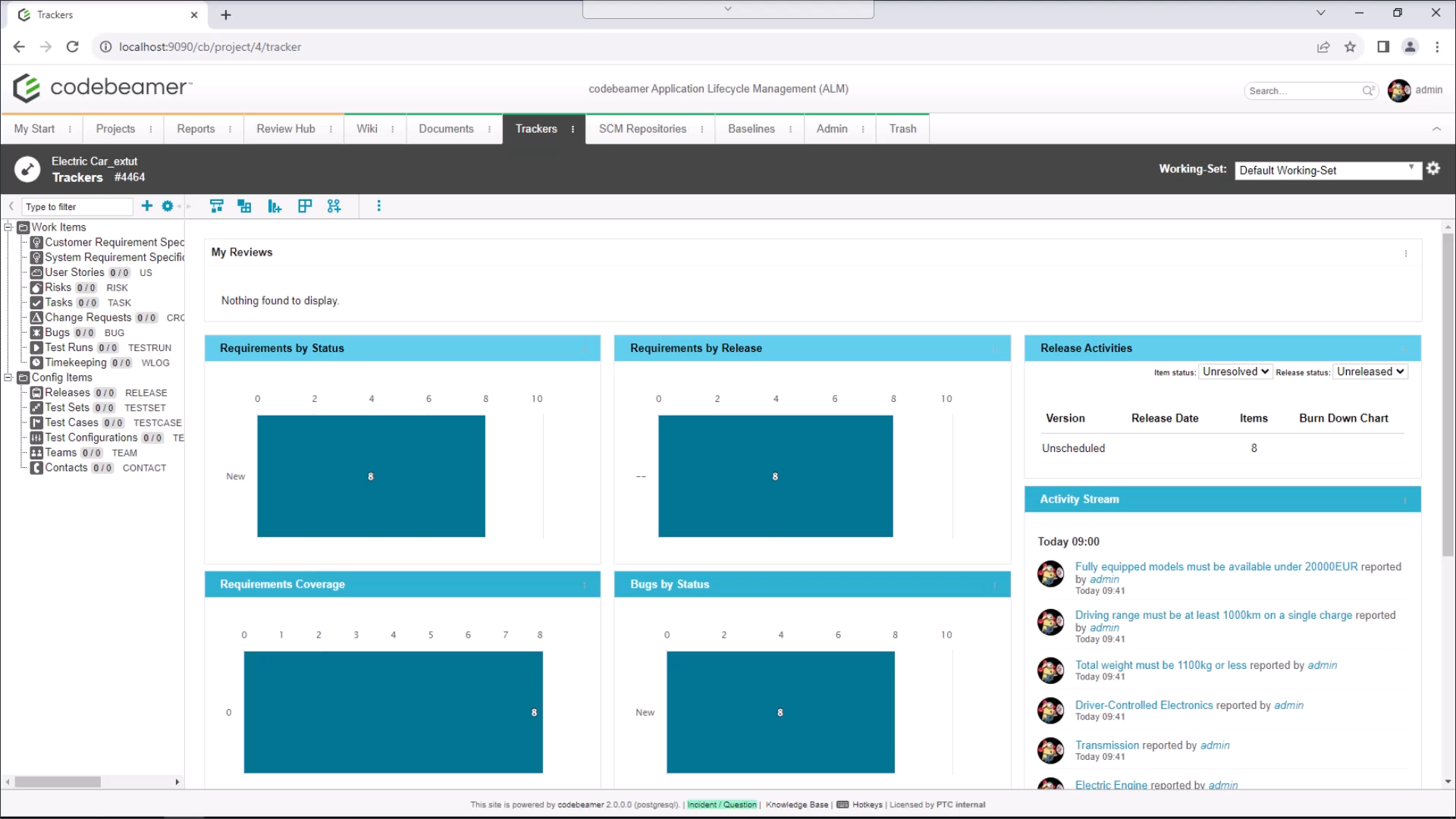The image size is (1456, 819).
Task: Click main dashboard vertical scrollbar
Action: point(1448,394)
